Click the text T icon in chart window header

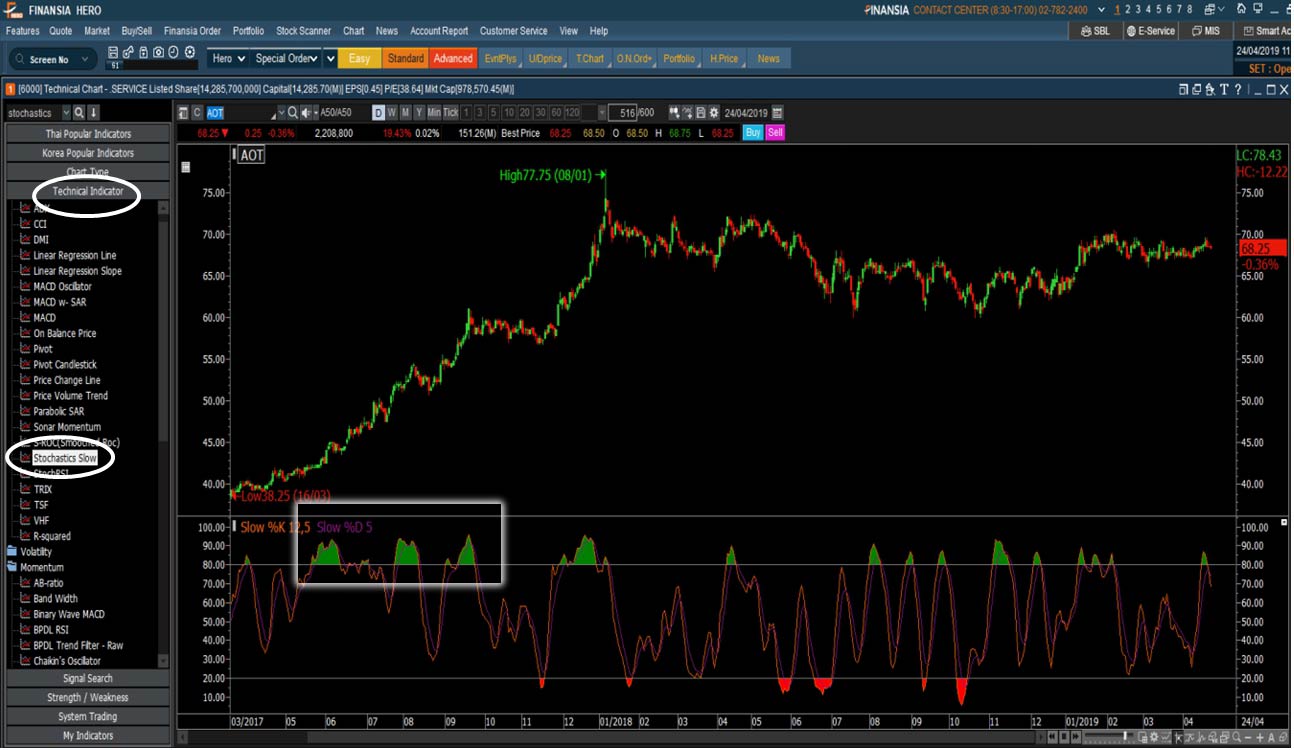tap(1225, 89)
